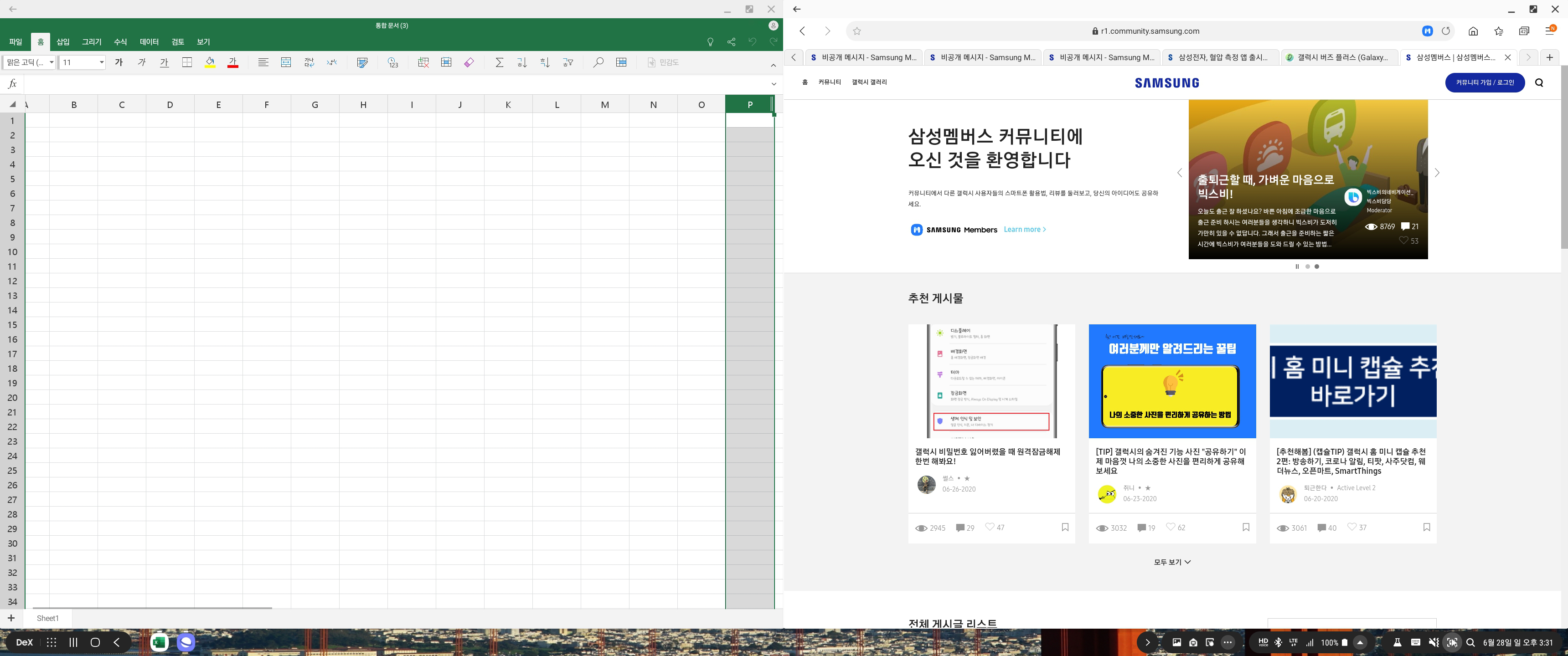Click the Find magnifier in Excel ribbon
This screenshot has height=656, width=1568.
(598, 62)
